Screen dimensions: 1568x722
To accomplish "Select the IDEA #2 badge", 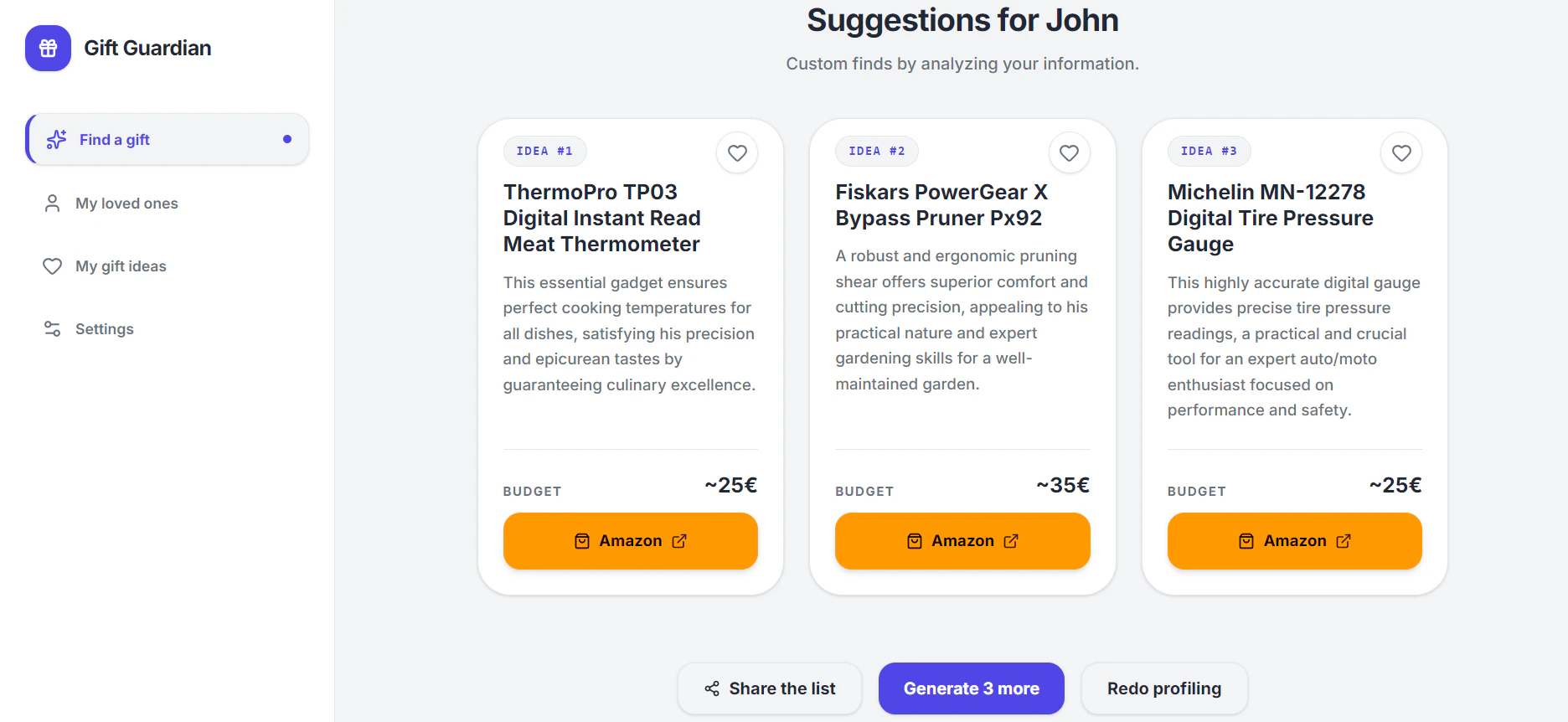I will point(876,152).
